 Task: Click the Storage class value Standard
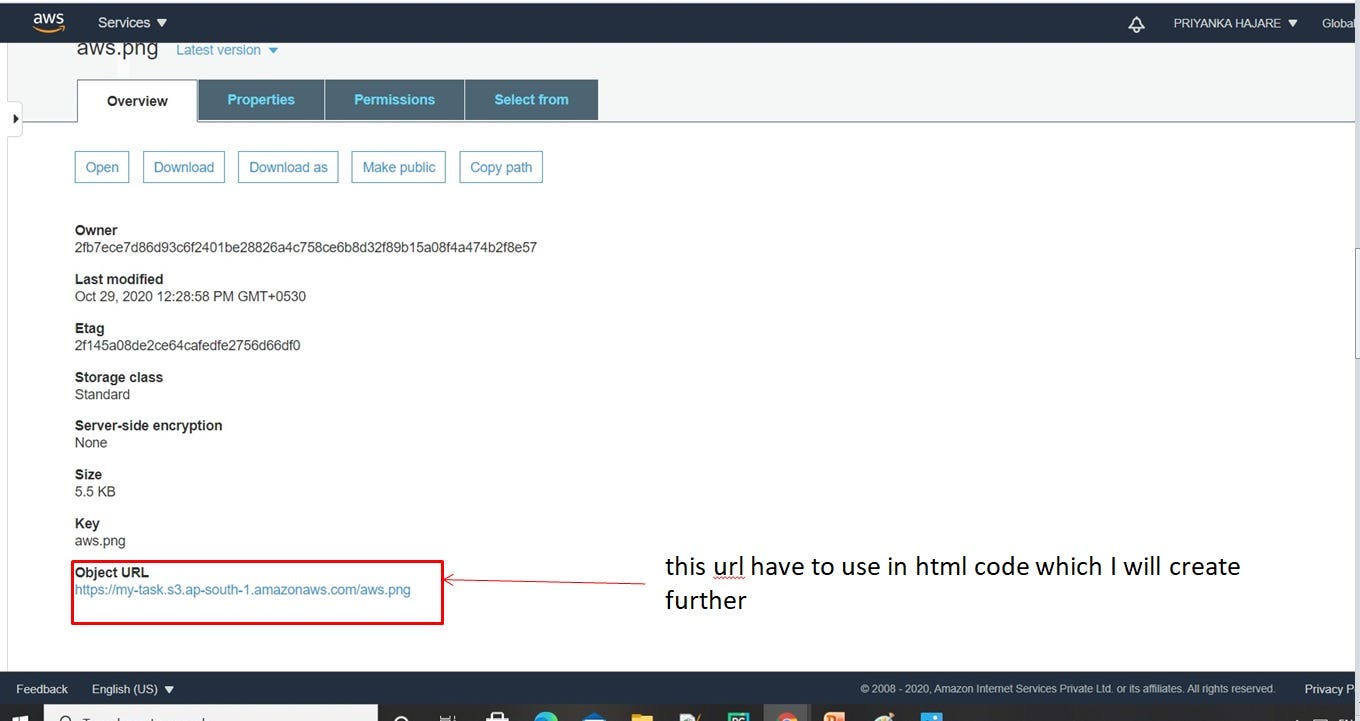(x=102, y=394)
